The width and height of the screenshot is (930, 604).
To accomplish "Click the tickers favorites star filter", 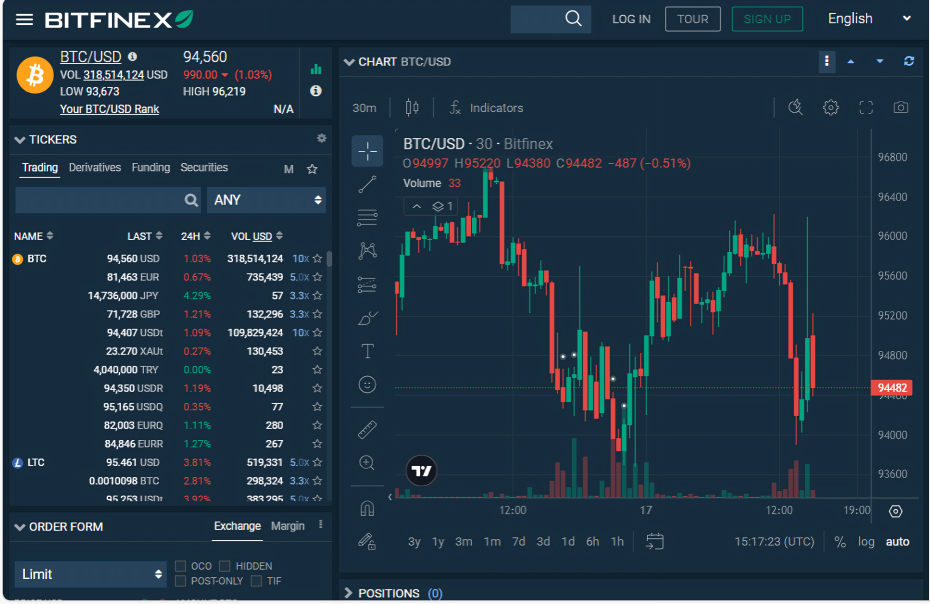I will [312, 169].
